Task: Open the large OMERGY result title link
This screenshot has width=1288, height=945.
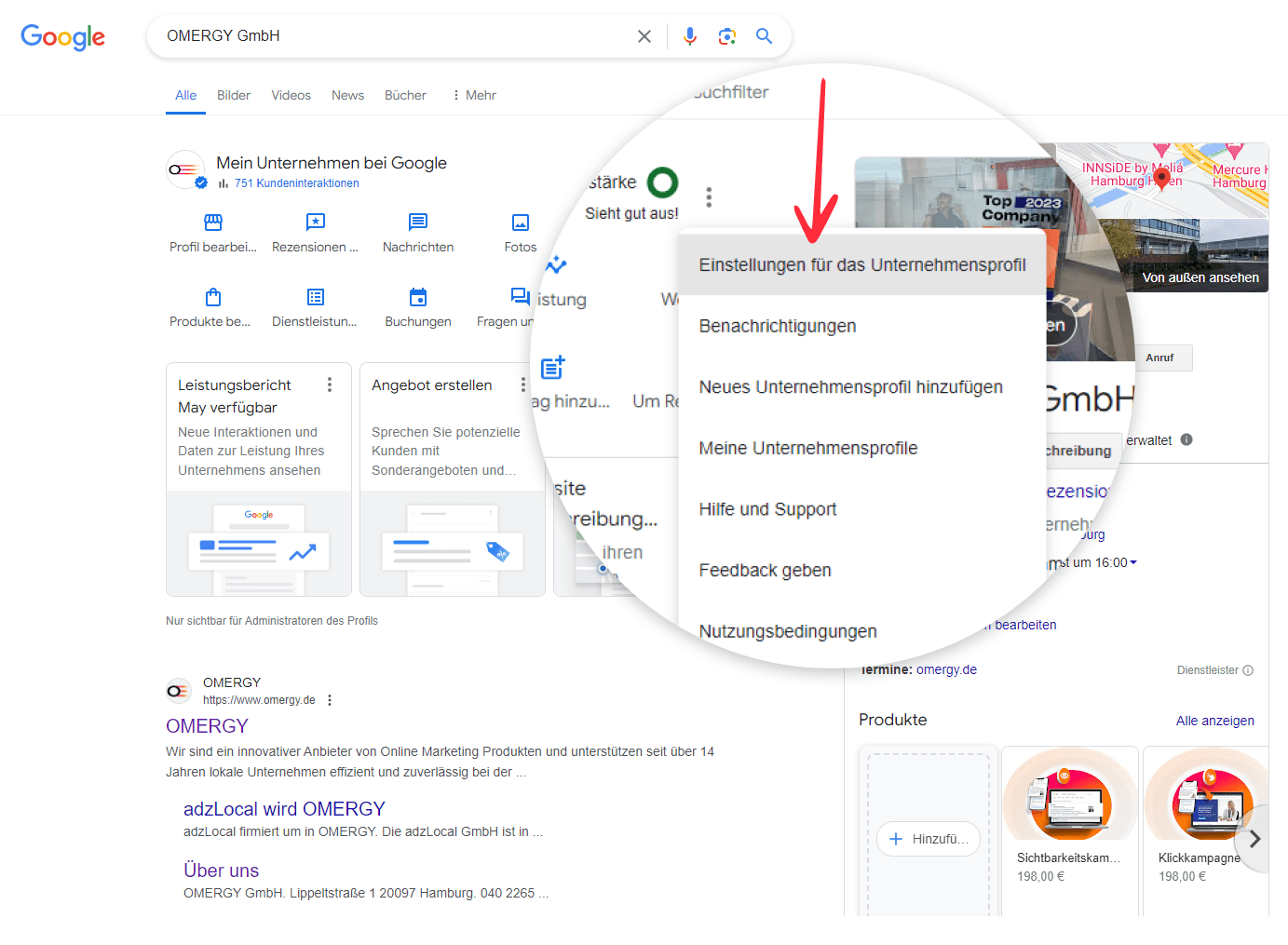Action: 207,726
